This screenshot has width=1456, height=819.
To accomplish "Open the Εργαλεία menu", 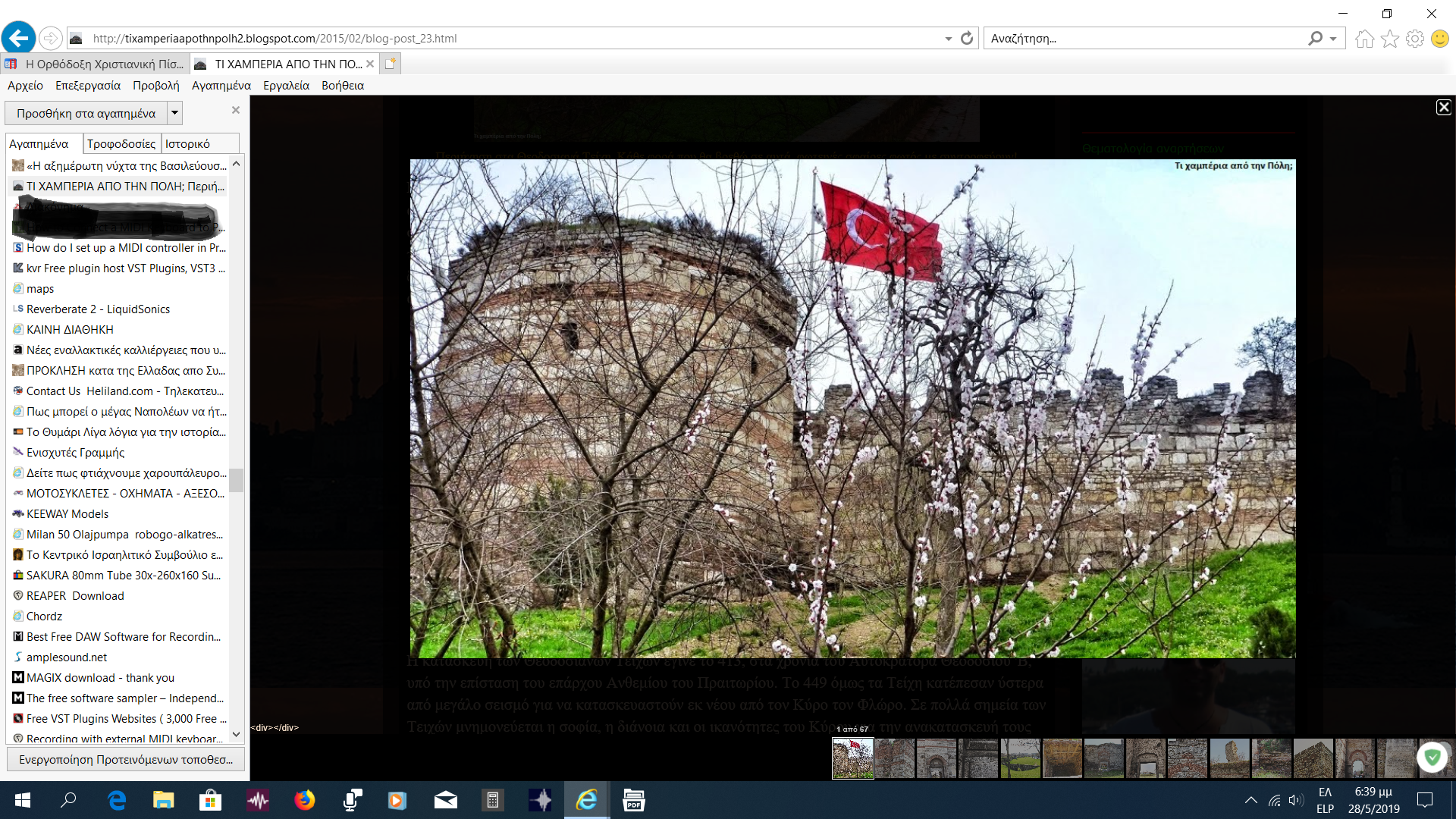I will coord(286,86).
